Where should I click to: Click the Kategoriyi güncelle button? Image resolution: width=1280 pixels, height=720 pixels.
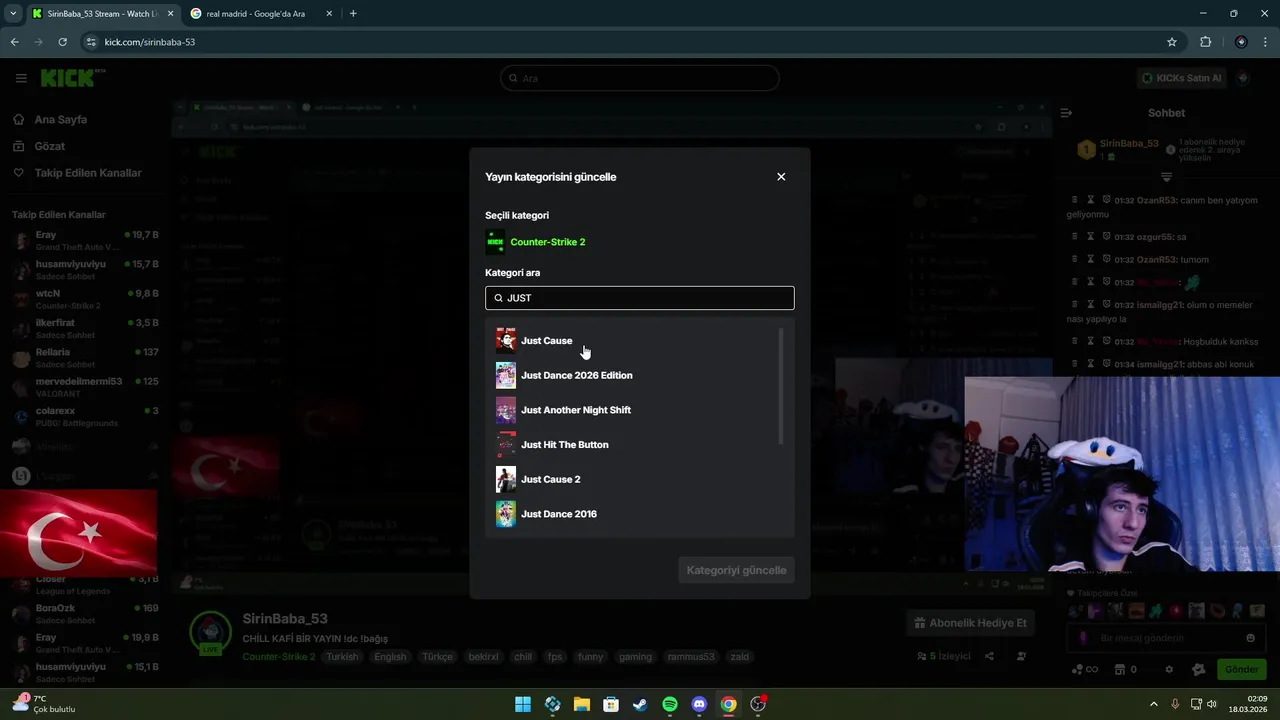pos(736,570)
